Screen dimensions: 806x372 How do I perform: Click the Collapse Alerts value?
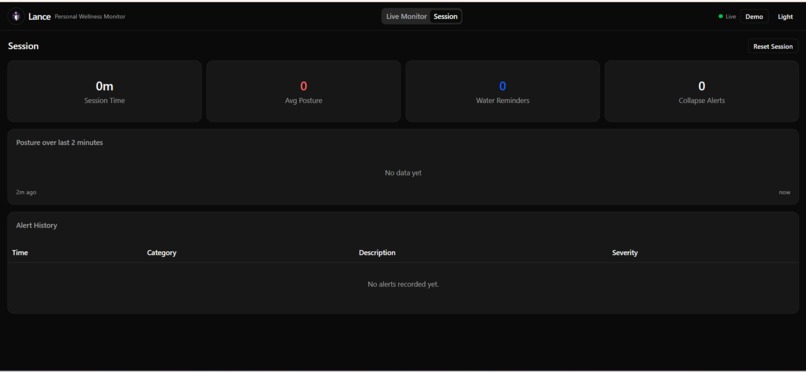tap(701, 86)
